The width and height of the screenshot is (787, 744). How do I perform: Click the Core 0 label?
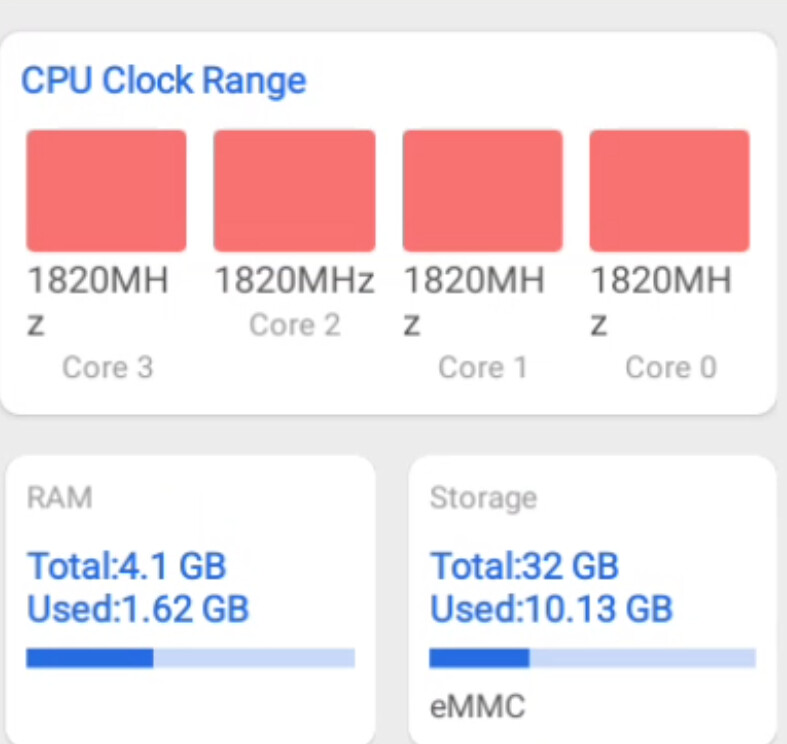(670, 368)
